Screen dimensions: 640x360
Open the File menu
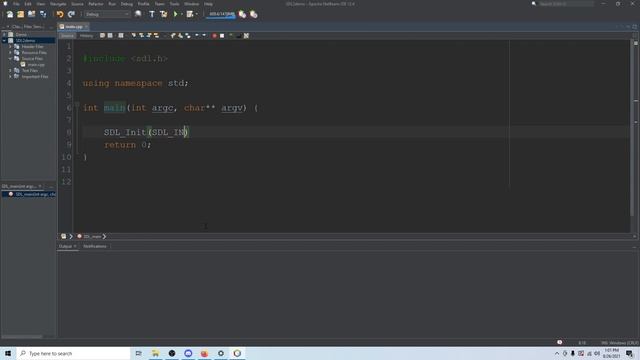16,4
